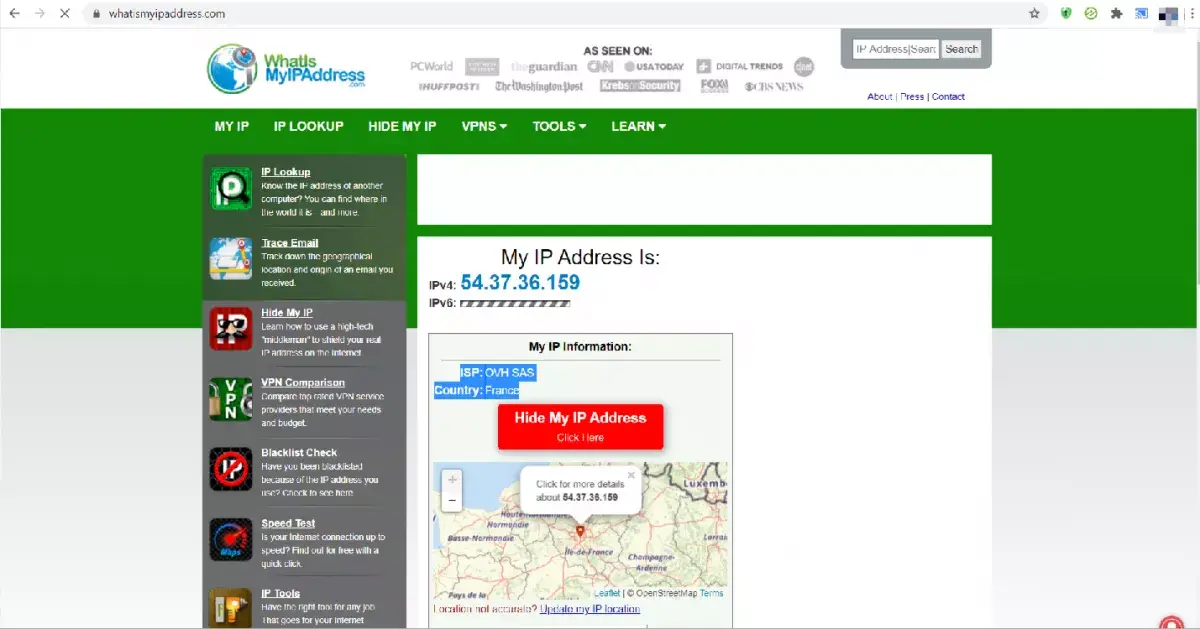Open the VPNS dropdown menu

484,126
